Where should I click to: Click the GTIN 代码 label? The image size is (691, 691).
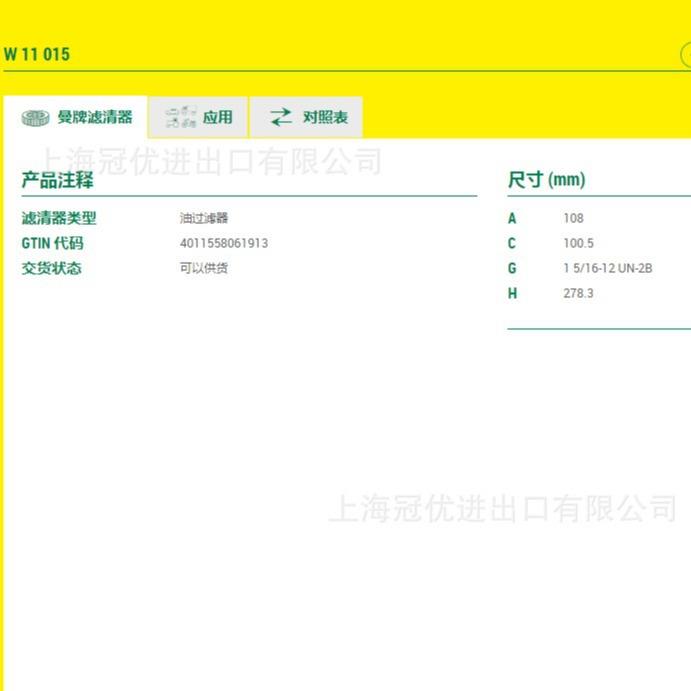52,243
